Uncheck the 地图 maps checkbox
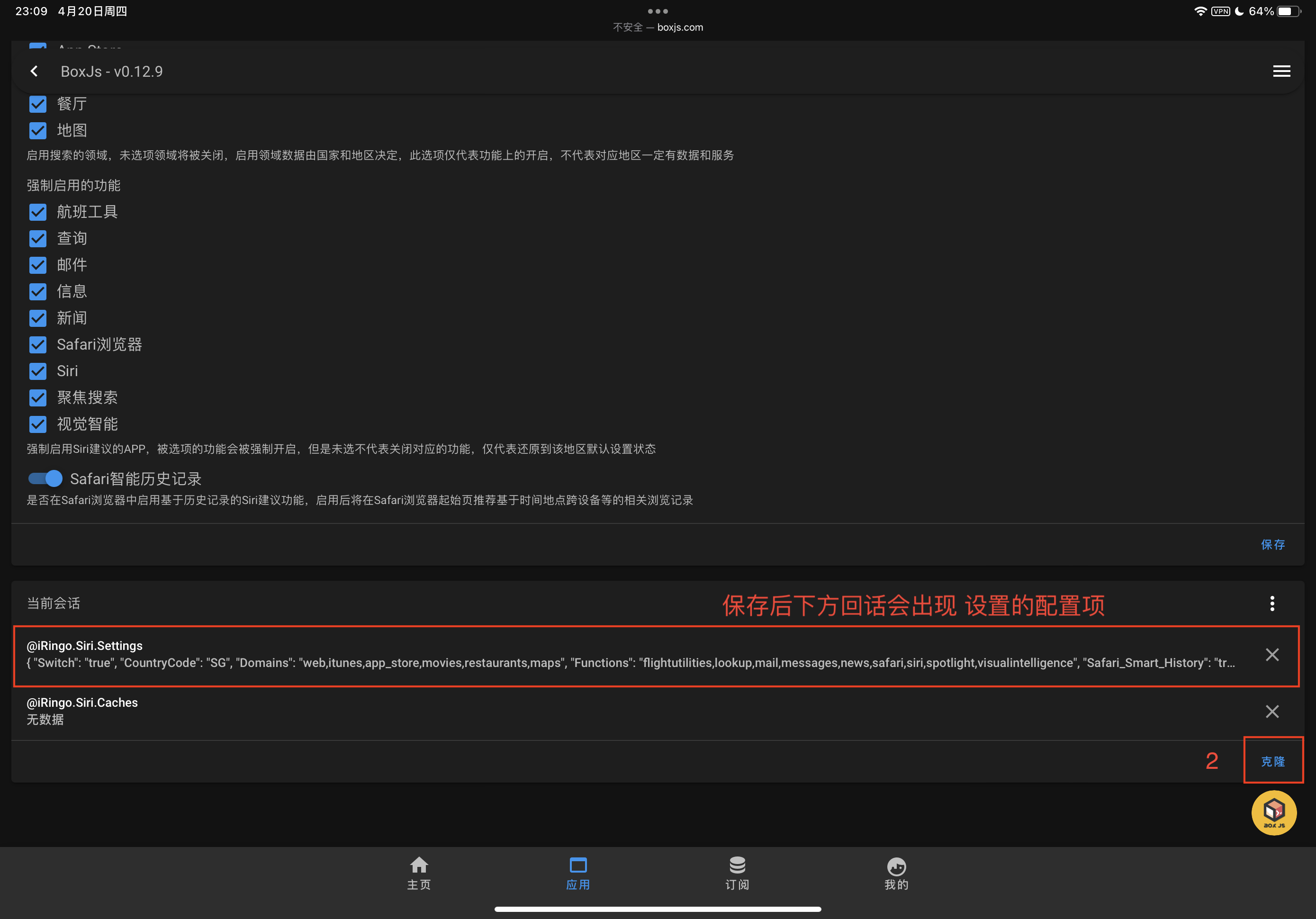This screenshot has height=919, width=1316. [38, 131]
